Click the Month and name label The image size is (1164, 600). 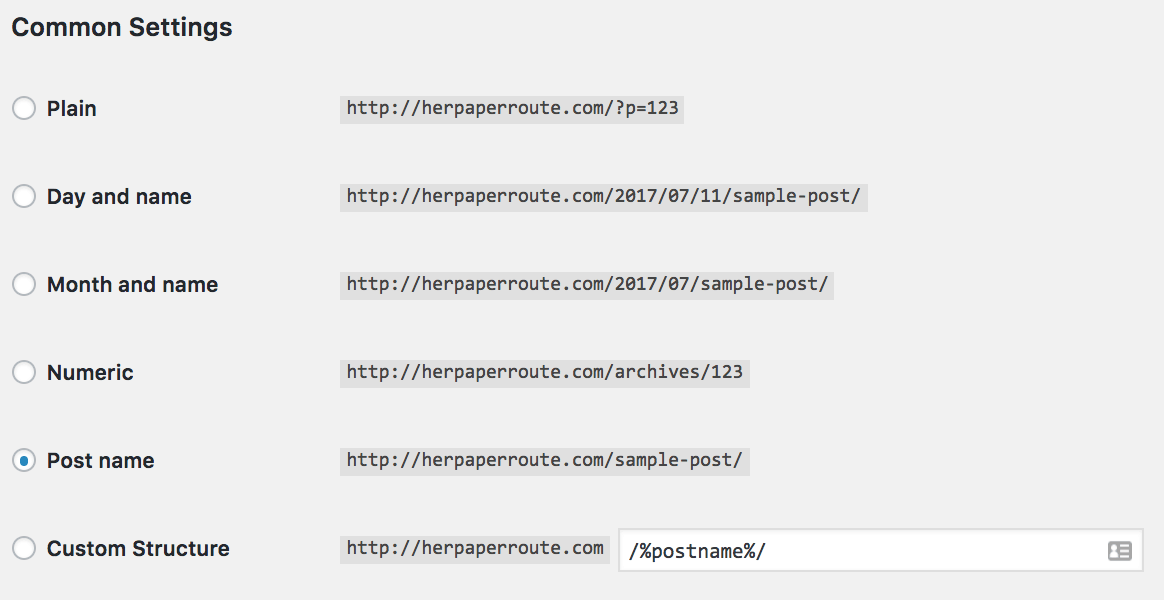(132, 284)
